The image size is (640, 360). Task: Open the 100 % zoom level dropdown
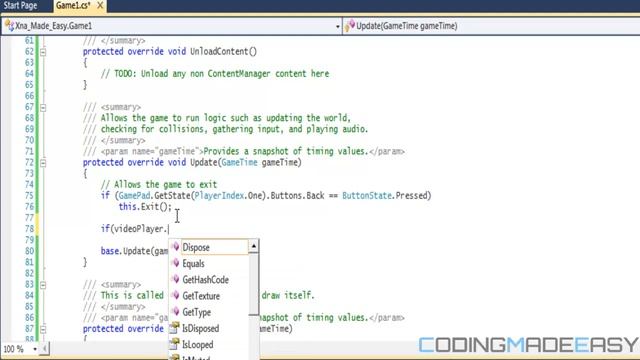point(35,349)
